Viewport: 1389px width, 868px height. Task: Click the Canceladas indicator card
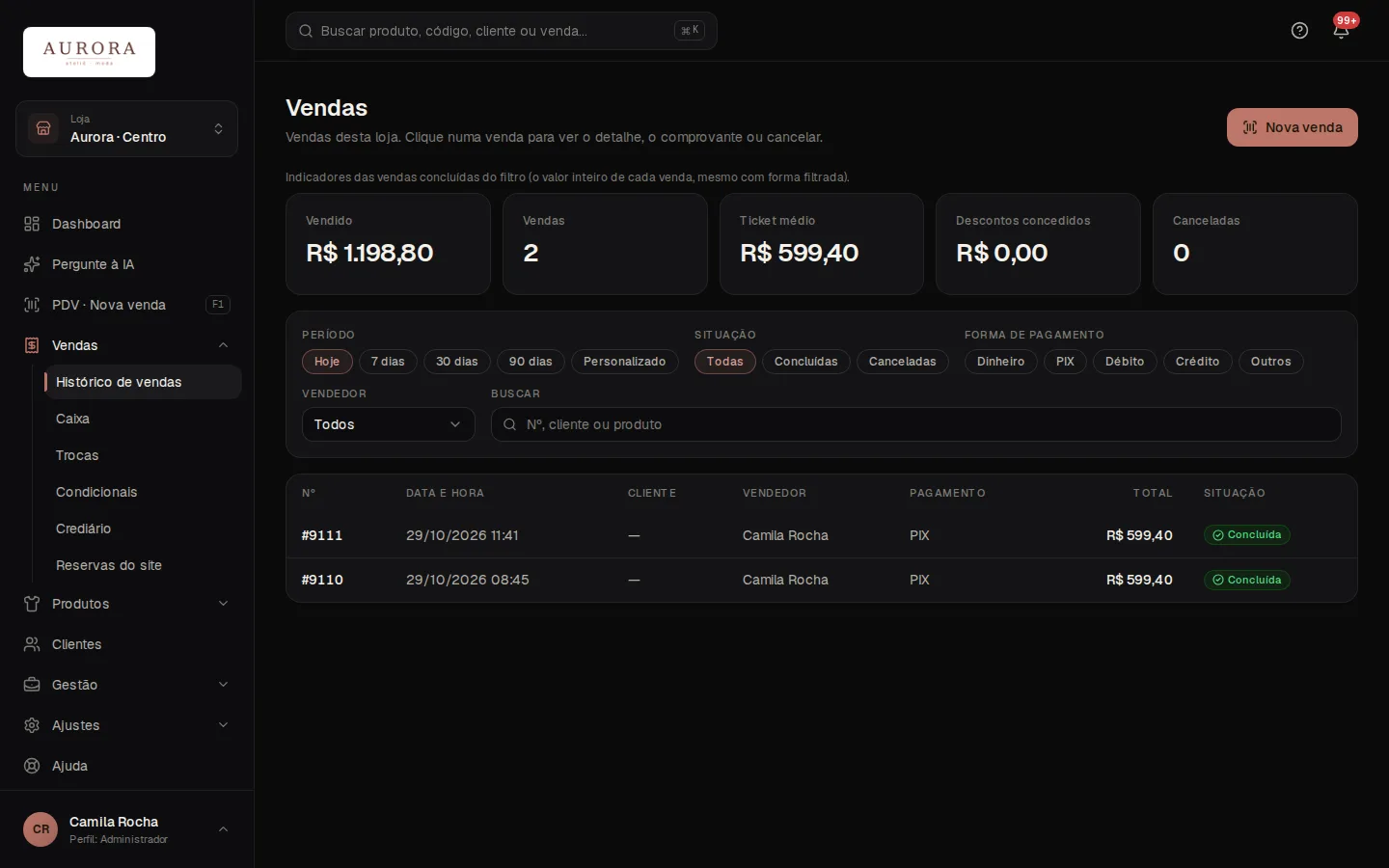pyautogui.click(x=1255, y=244)
